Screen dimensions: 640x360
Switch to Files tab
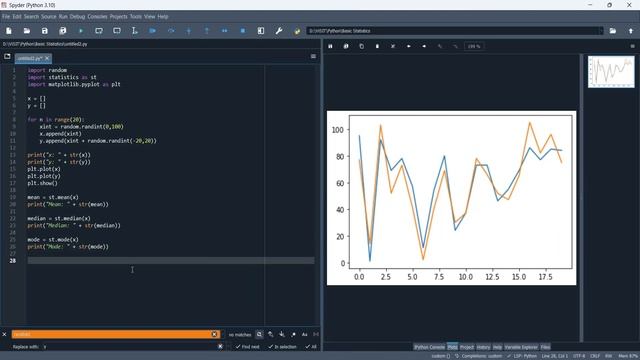(x=545, y=347)
